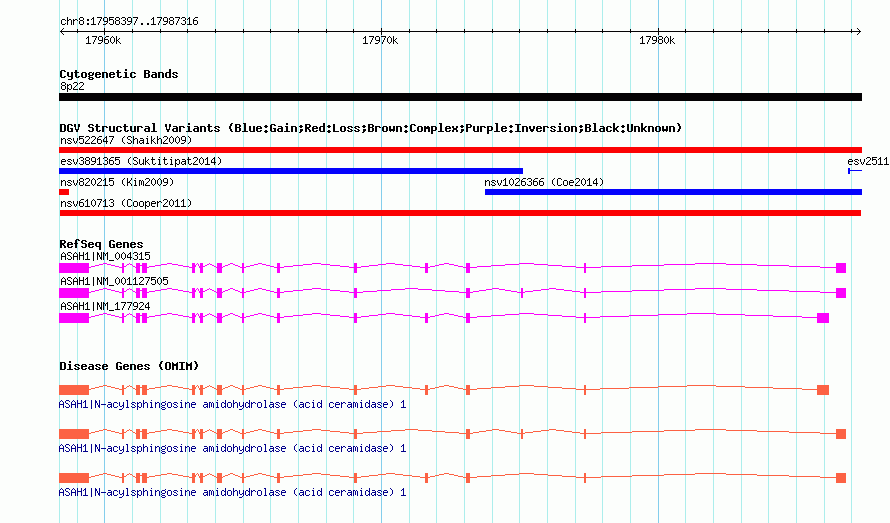Select the left exon block of first OMIM gene

(74, 390)
